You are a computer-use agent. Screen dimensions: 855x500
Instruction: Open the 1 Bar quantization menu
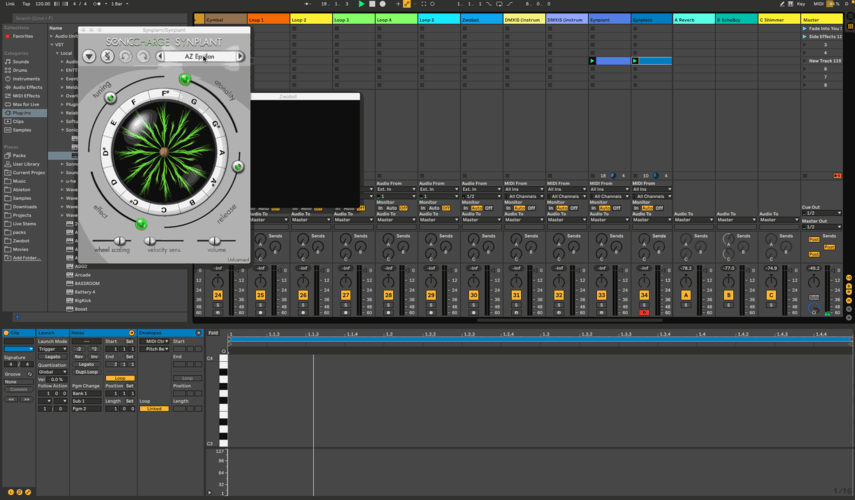point(119,4)
